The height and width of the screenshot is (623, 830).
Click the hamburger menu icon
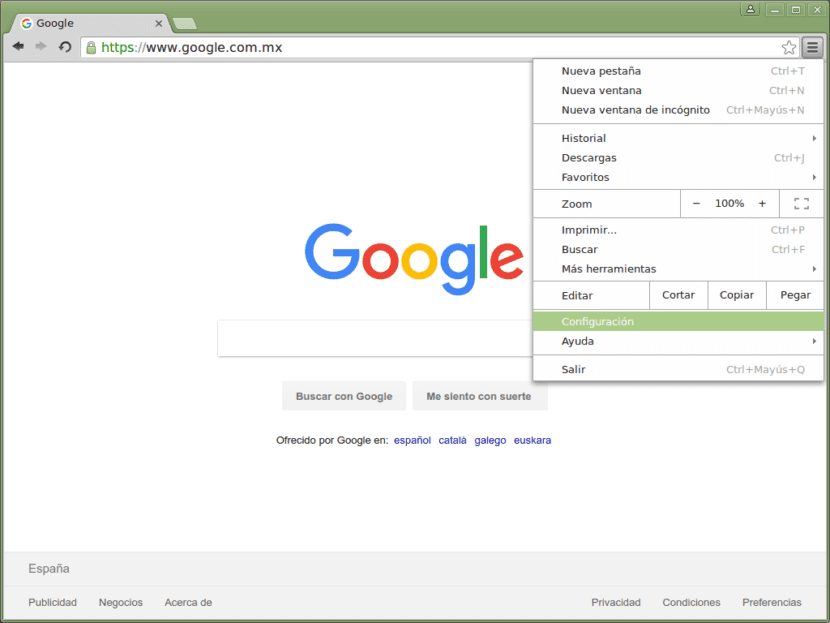(x=813, y=46)
